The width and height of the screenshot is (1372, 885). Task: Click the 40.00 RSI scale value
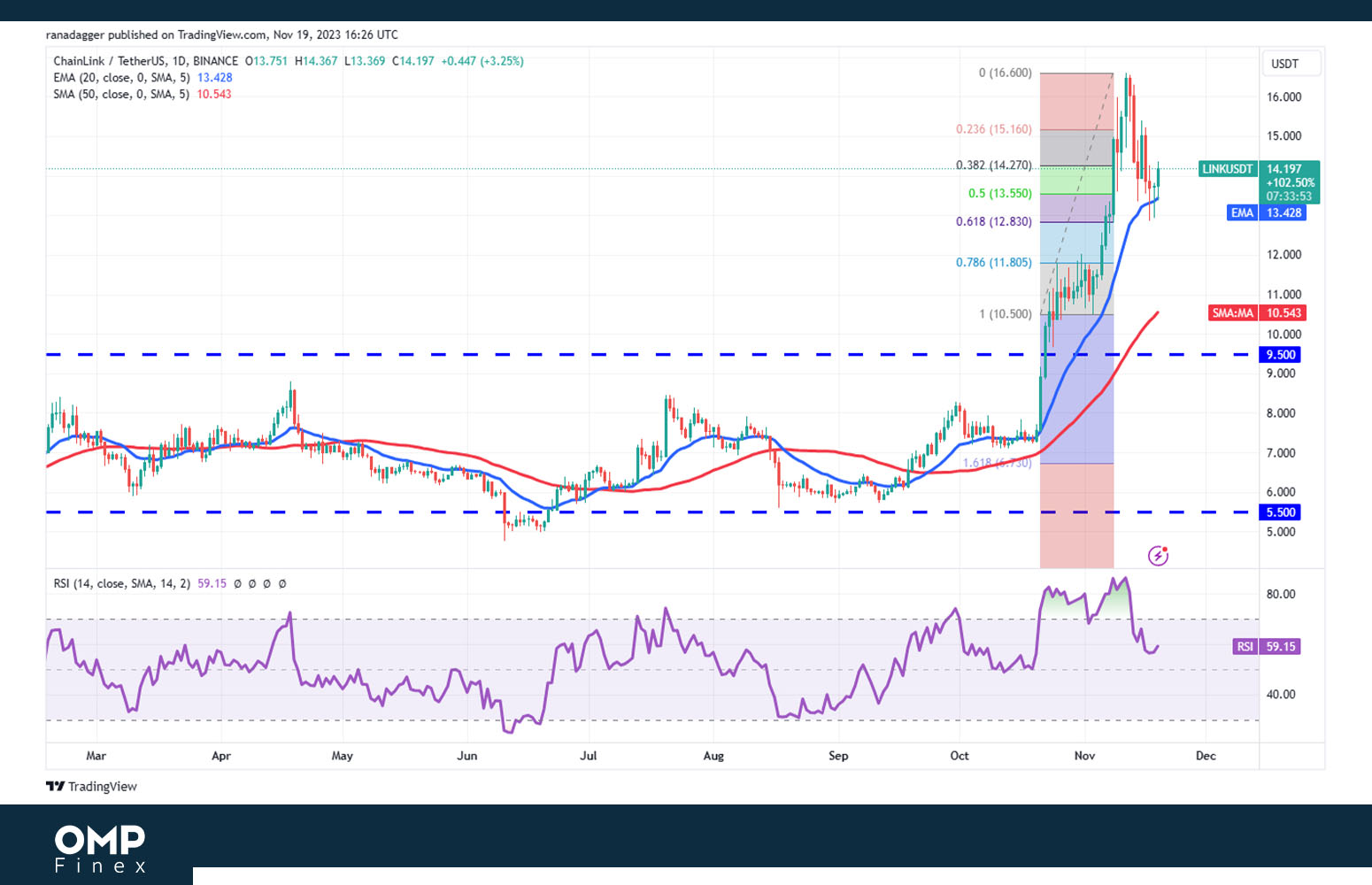[1281, 695]
